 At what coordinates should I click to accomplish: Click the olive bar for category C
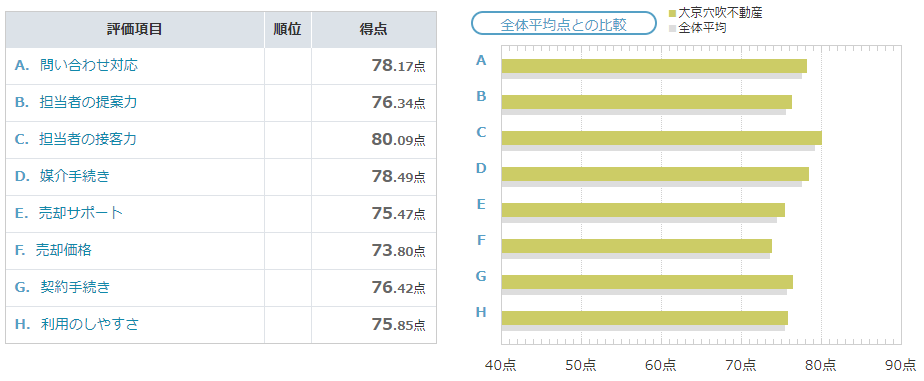point(661,138)
